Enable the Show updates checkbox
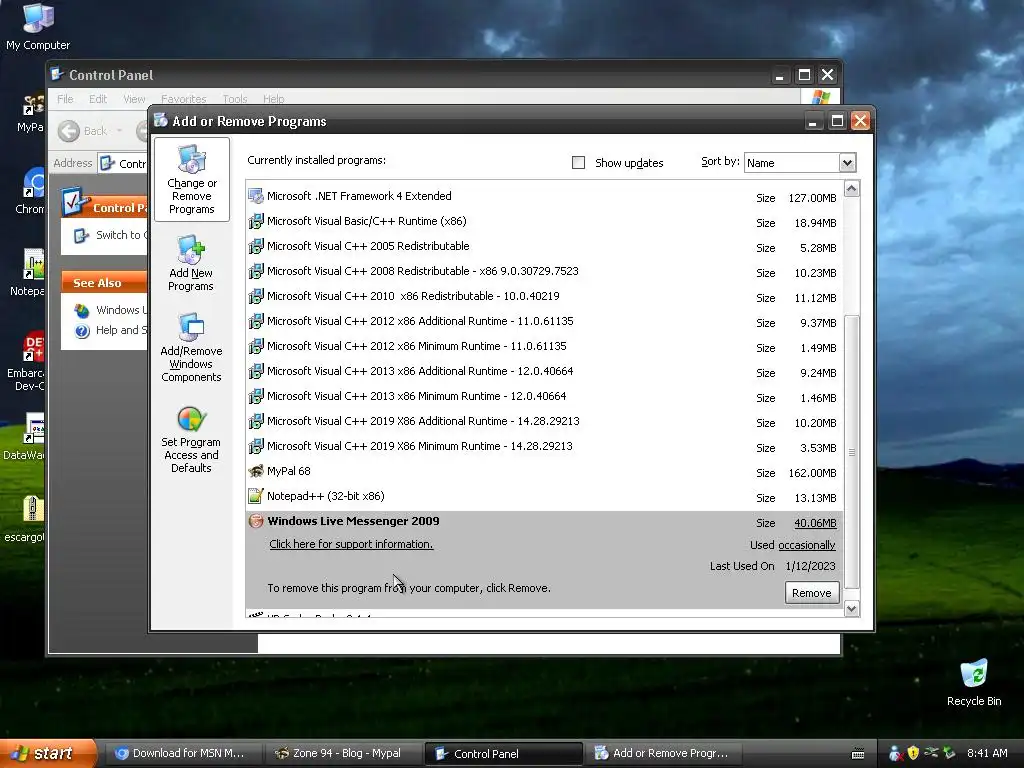This screenshot has height=768, width=1024. coord(579,163)
